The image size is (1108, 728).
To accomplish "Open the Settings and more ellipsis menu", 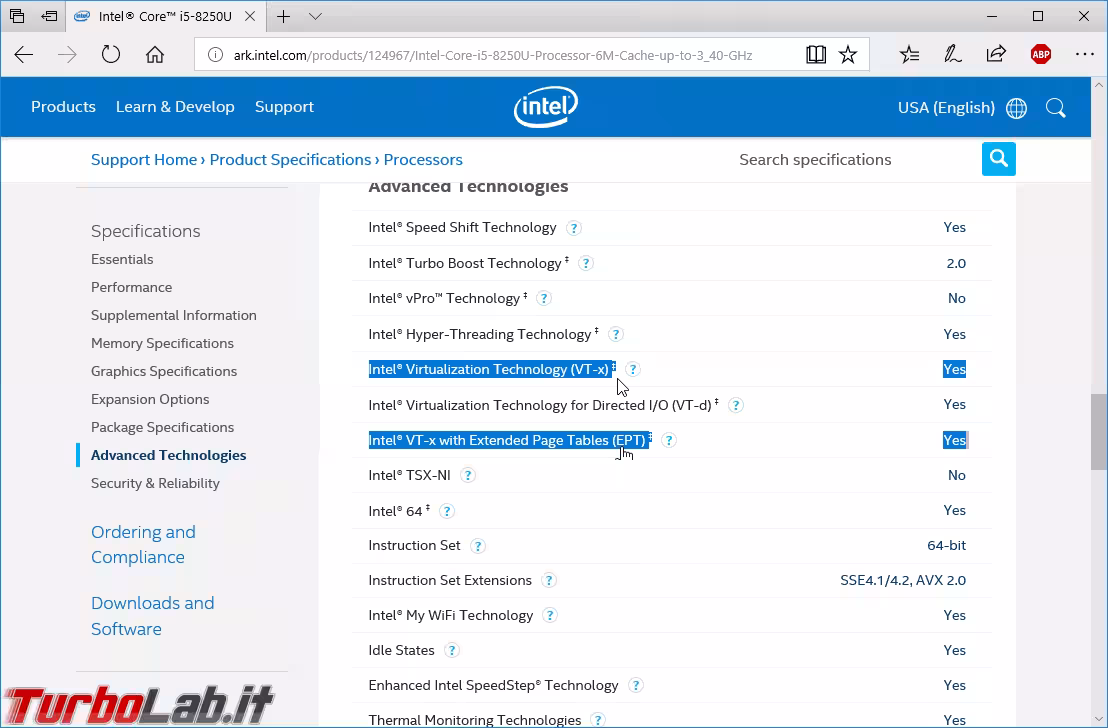I will [x=1085, y=55].
